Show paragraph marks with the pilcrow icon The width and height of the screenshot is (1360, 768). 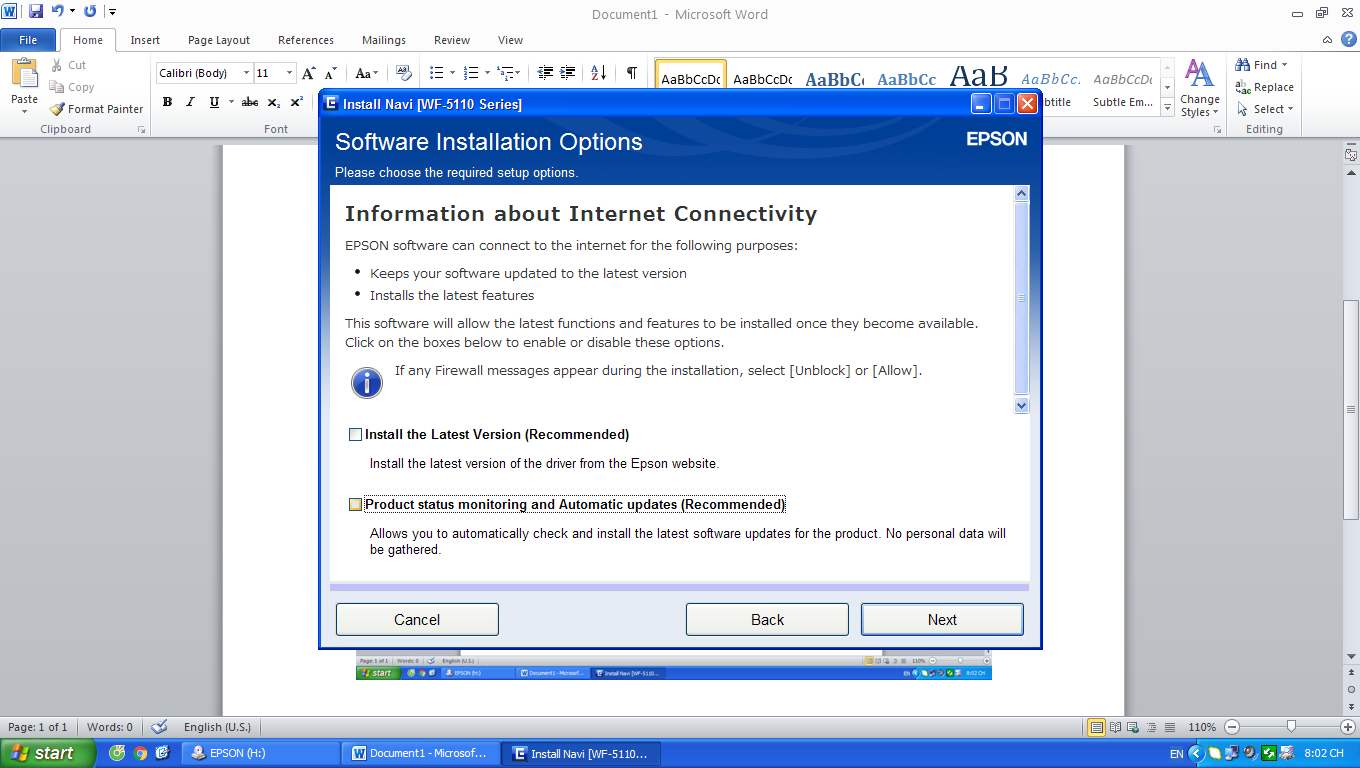pyautogui.click(x=631, y=73)
